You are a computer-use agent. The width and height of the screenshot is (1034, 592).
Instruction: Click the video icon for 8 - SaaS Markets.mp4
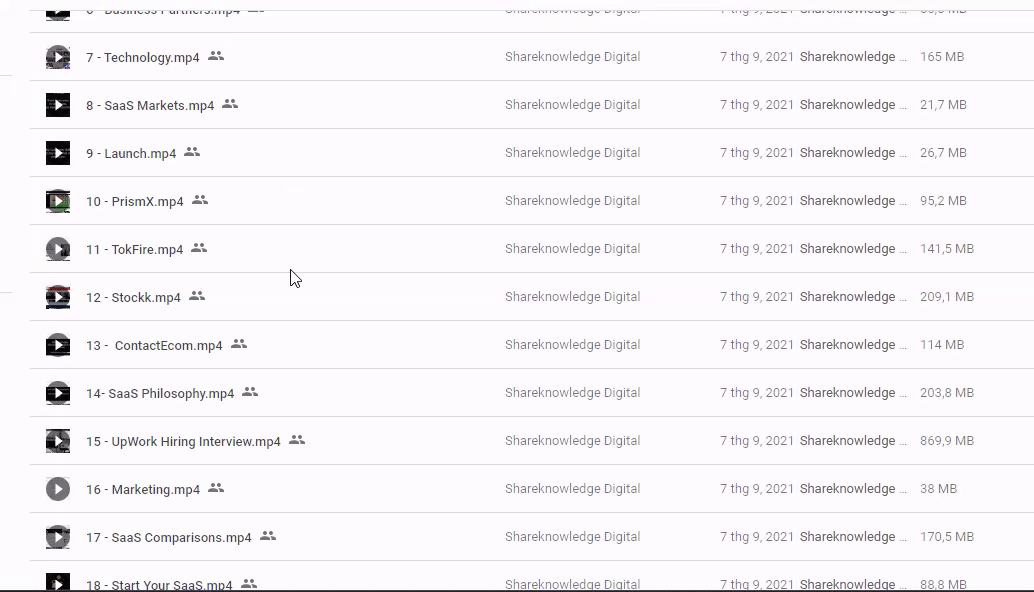[x=58, y=105]
